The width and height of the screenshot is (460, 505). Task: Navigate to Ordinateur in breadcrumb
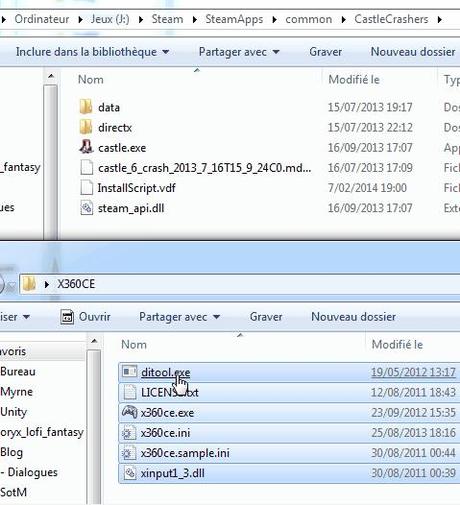(42, 19)
